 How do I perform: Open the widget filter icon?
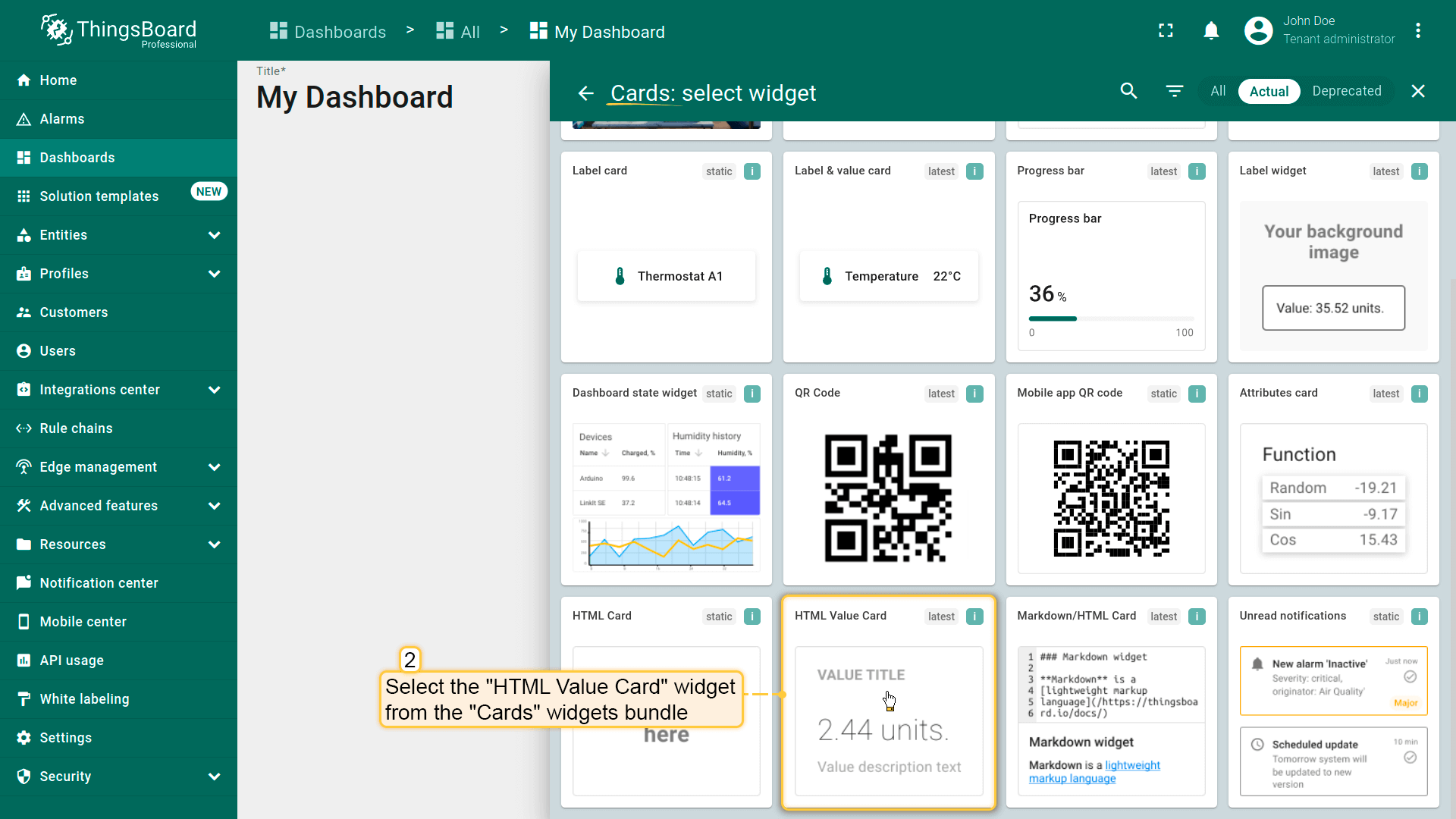(1174, 91)
